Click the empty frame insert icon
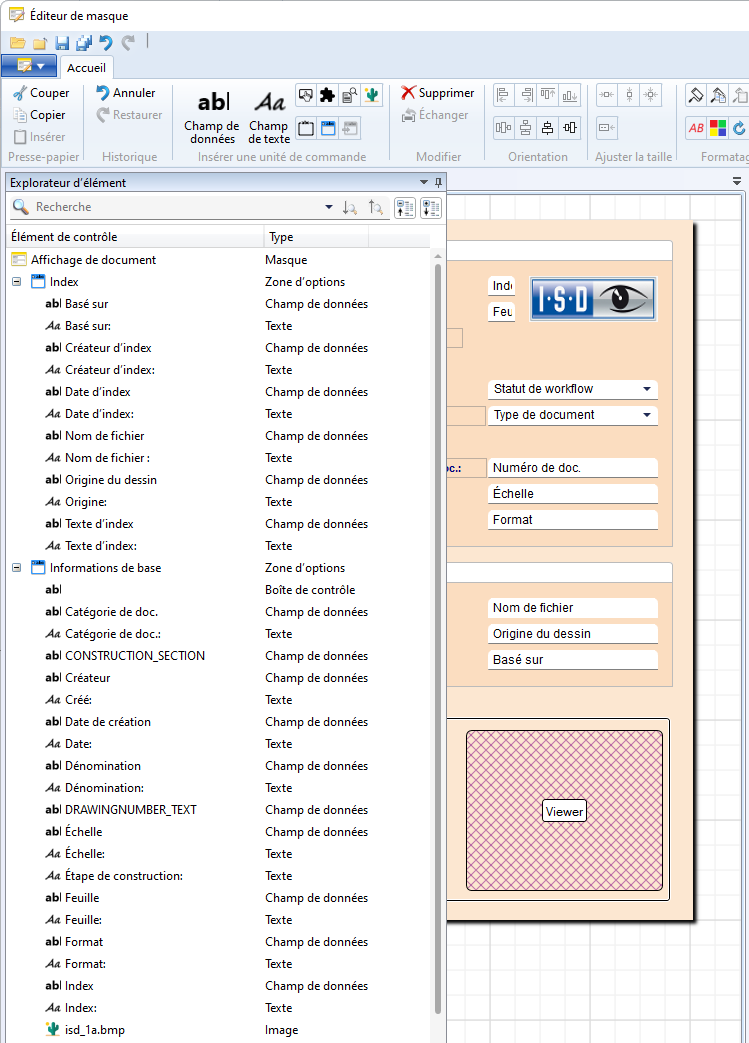 (306, 128)
